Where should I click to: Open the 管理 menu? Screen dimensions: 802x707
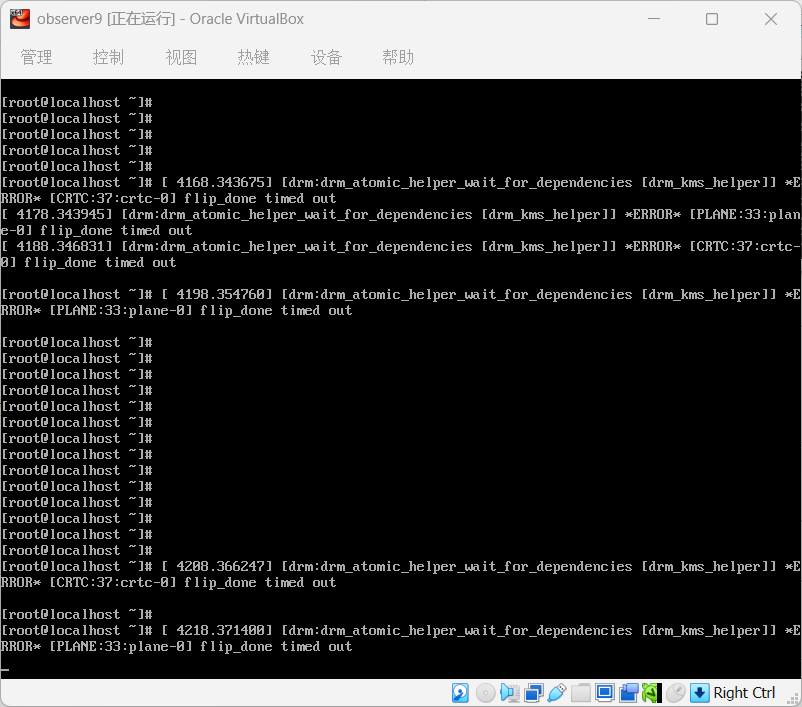tap(36, 57)
